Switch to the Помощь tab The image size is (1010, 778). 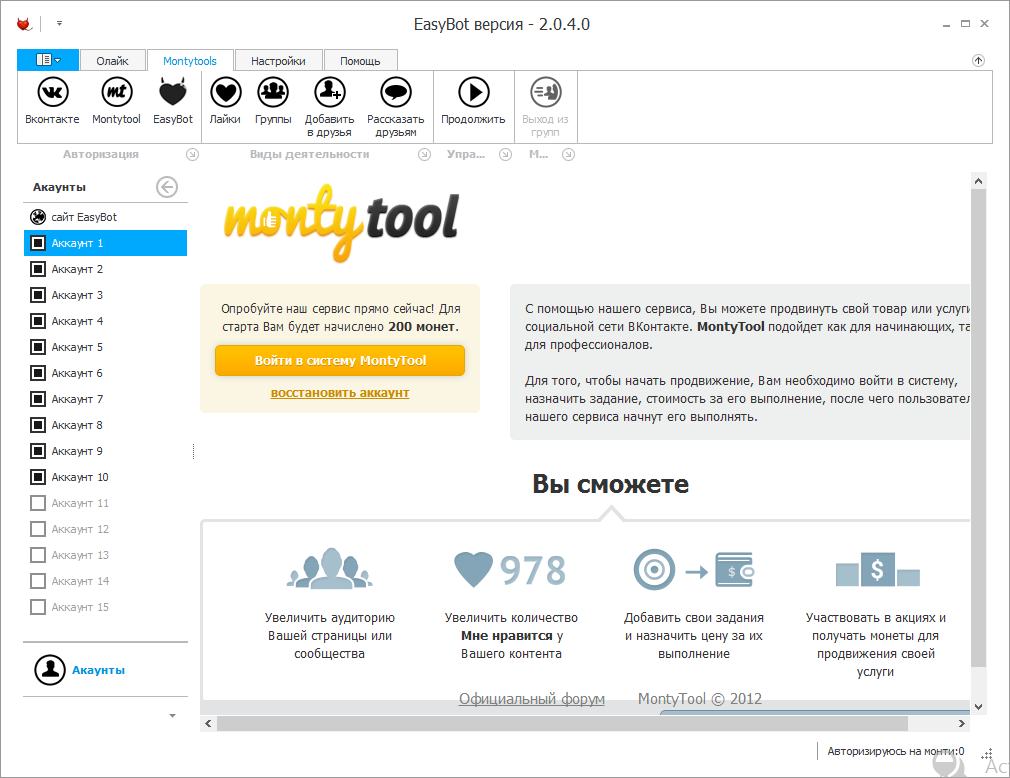[x=360, y=61]
